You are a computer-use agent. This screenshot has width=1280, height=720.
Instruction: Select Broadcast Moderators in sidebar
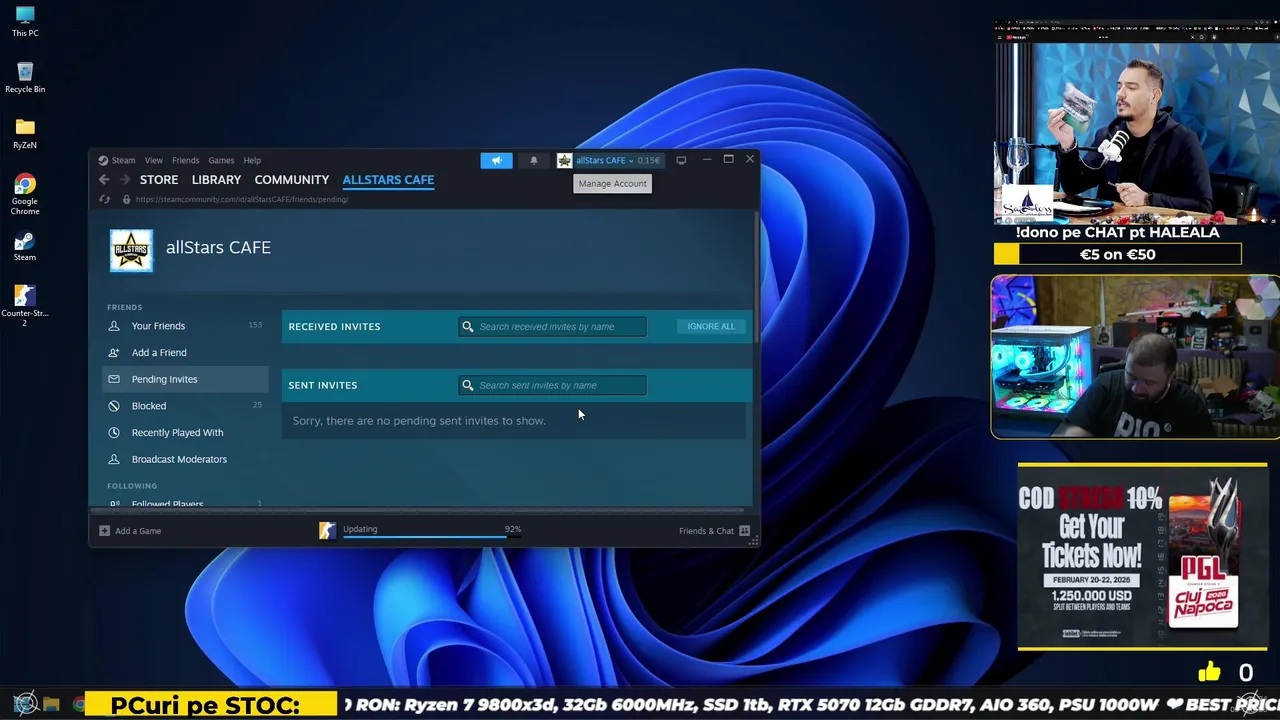[x=185, y=459]
